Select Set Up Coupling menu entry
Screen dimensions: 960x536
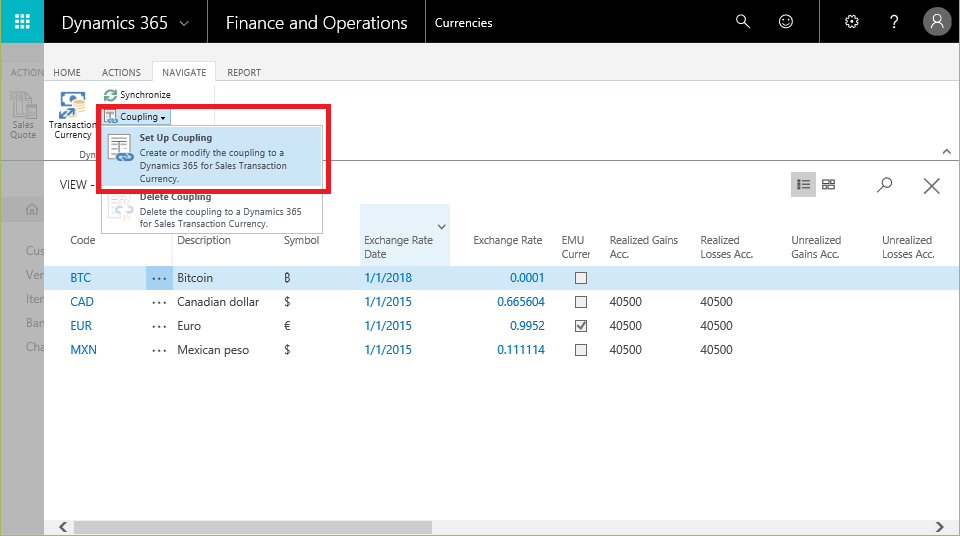[212, 157]
